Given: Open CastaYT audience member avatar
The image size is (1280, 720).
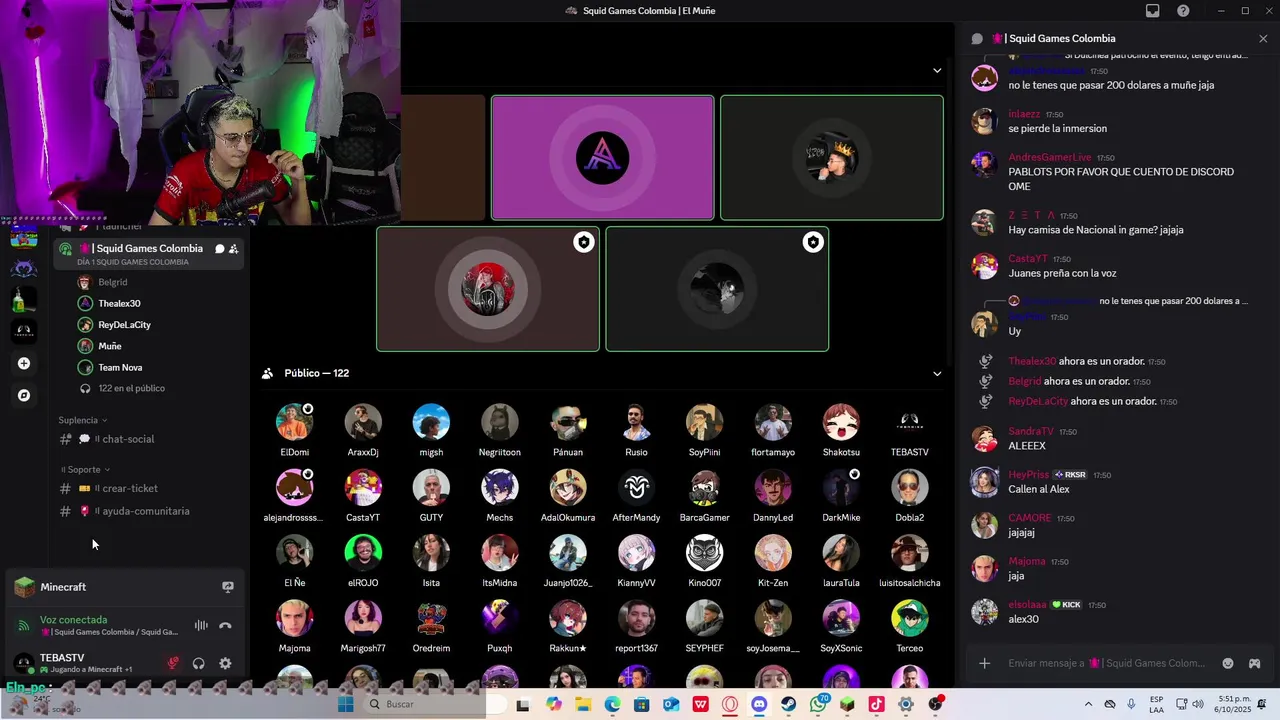Looking at the screenshot, I should [362, 488].
